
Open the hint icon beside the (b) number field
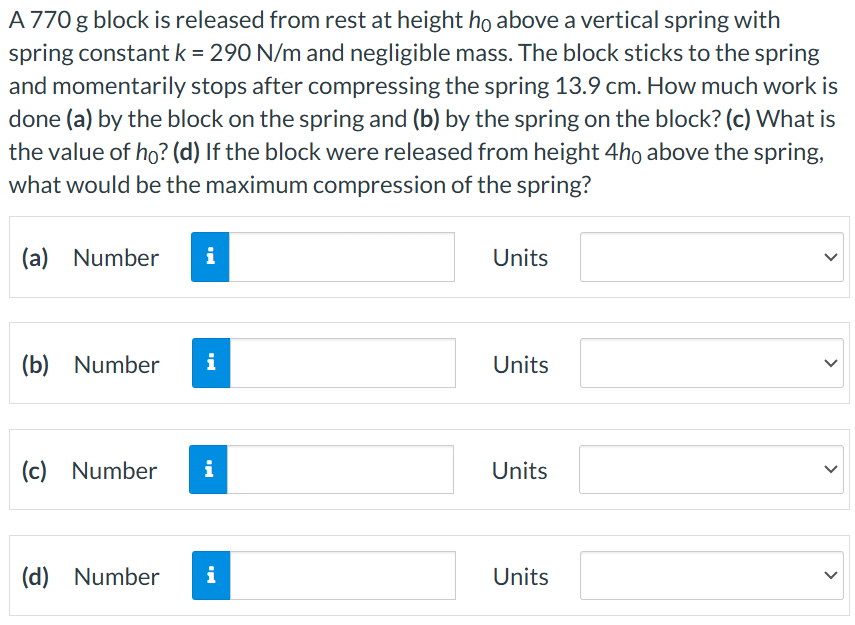click(x=209, y=363)
